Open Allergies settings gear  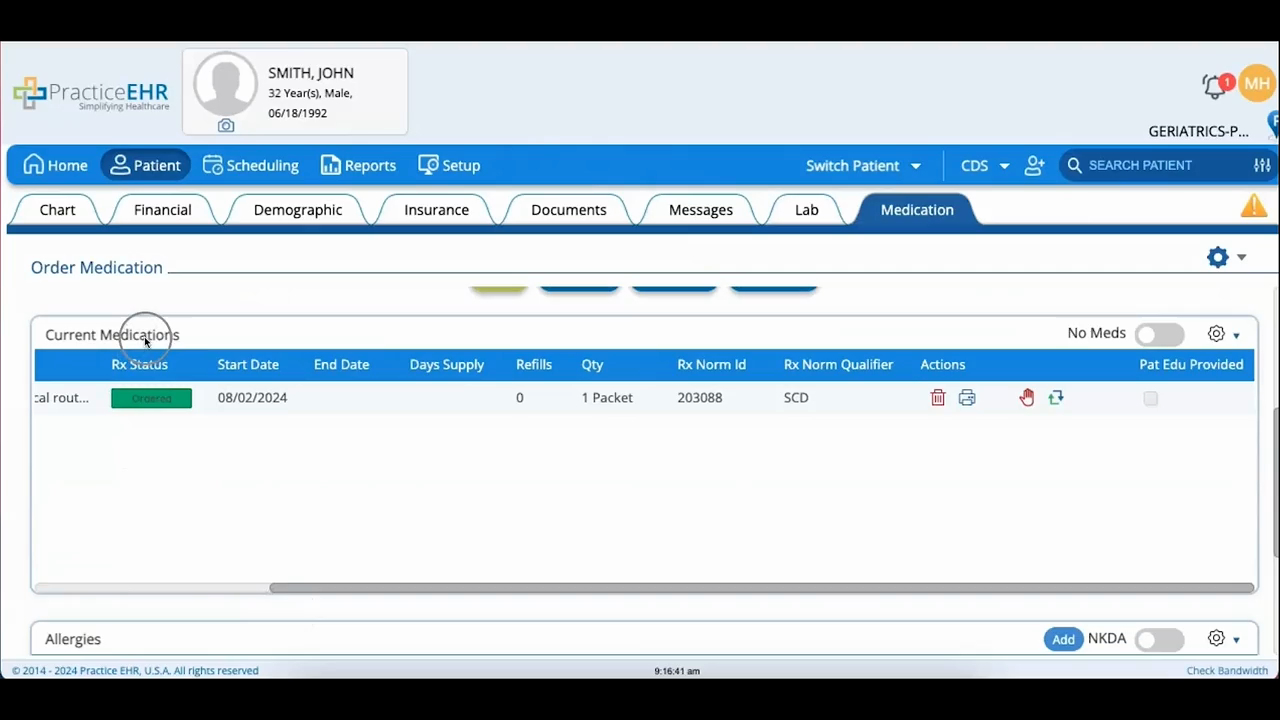1216,638
